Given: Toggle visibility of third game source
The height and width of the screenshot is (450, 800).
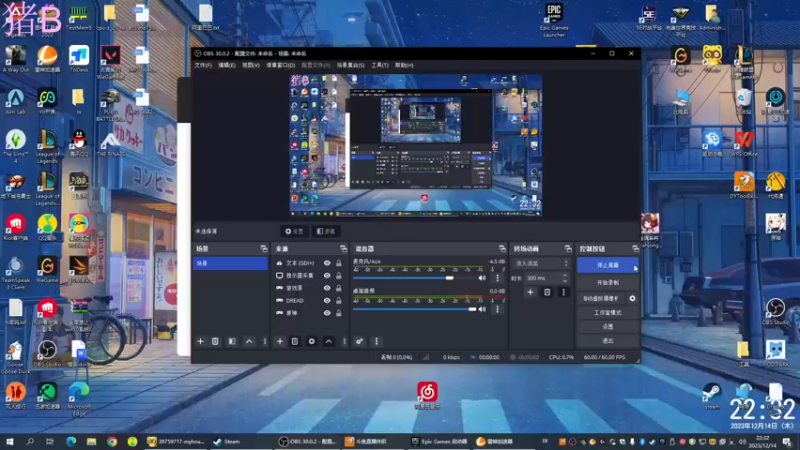Looking at the screenshot, I should click(327, 288).
